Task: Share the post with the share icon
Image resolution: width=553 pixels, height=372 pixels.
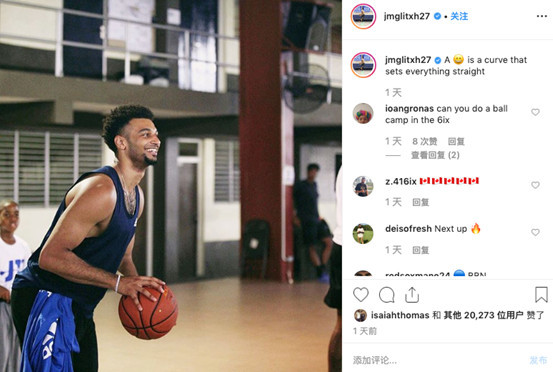Action: tap(412, 295)
